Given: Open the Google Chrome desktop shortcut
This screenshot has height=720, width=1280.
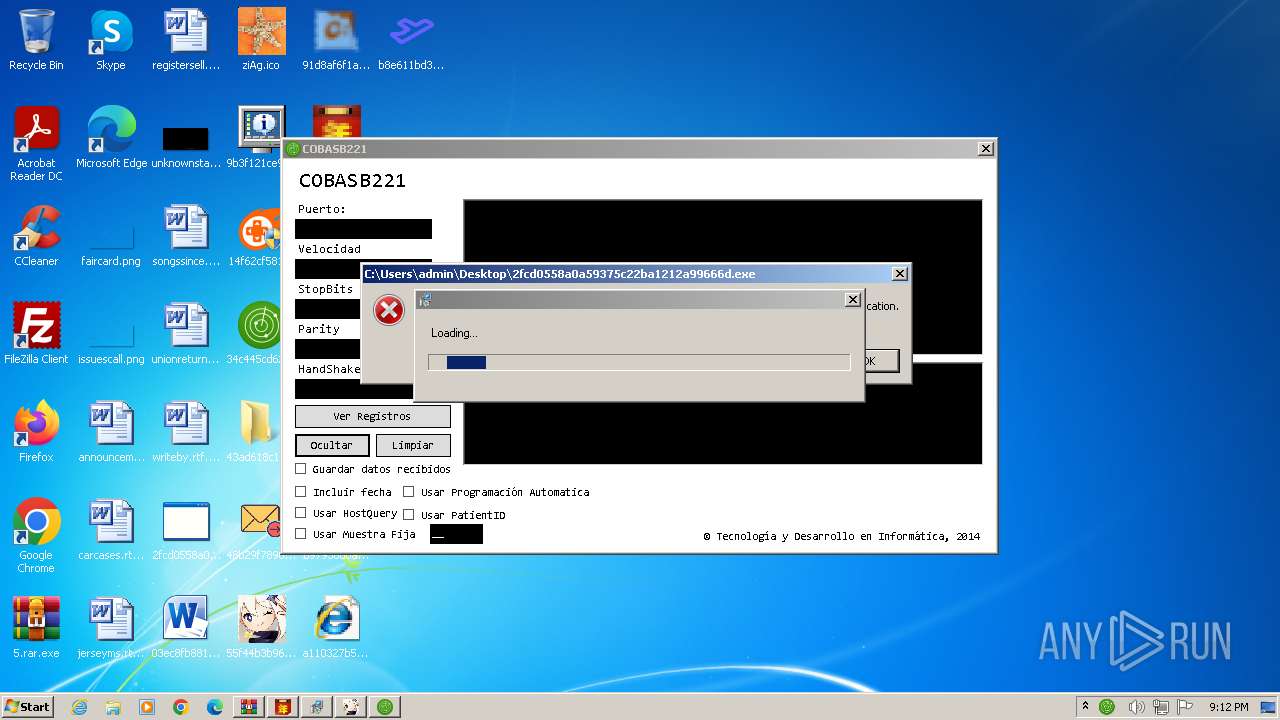Looking at the screenshot, I should (x=36, y=535).
